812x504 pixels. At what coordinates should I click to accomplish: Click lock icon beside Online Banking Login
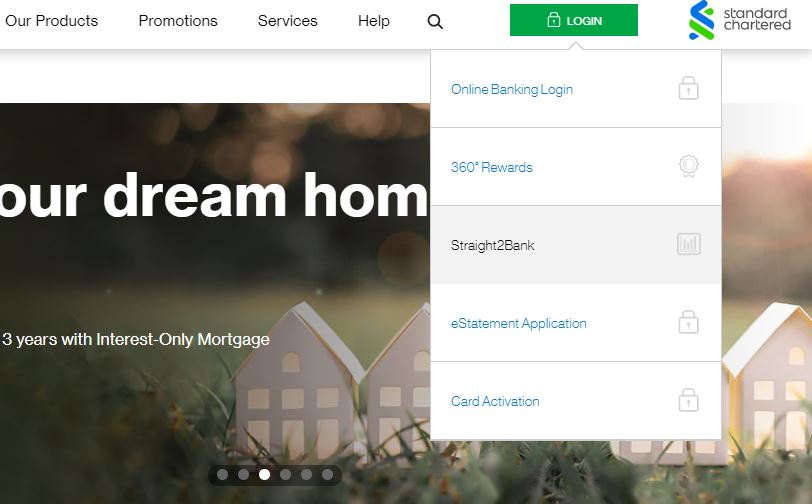[688, 89]
